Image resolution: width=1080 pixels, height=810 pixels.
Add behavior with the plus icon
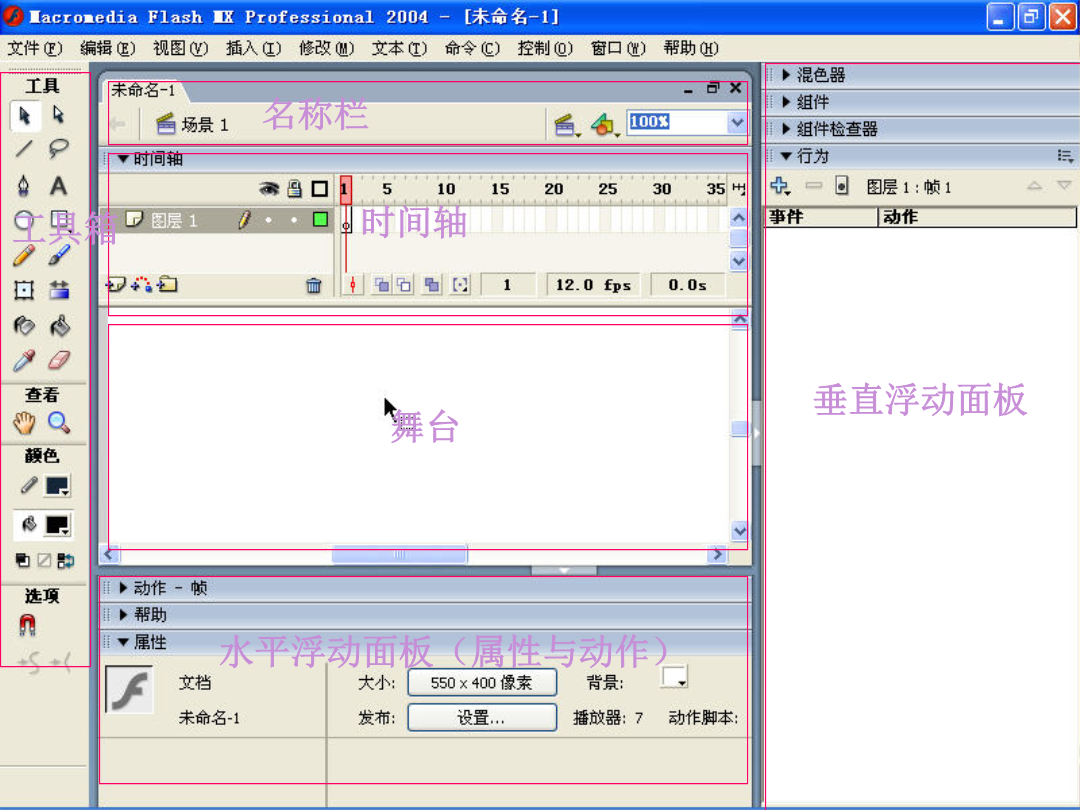tap(780, 186)
